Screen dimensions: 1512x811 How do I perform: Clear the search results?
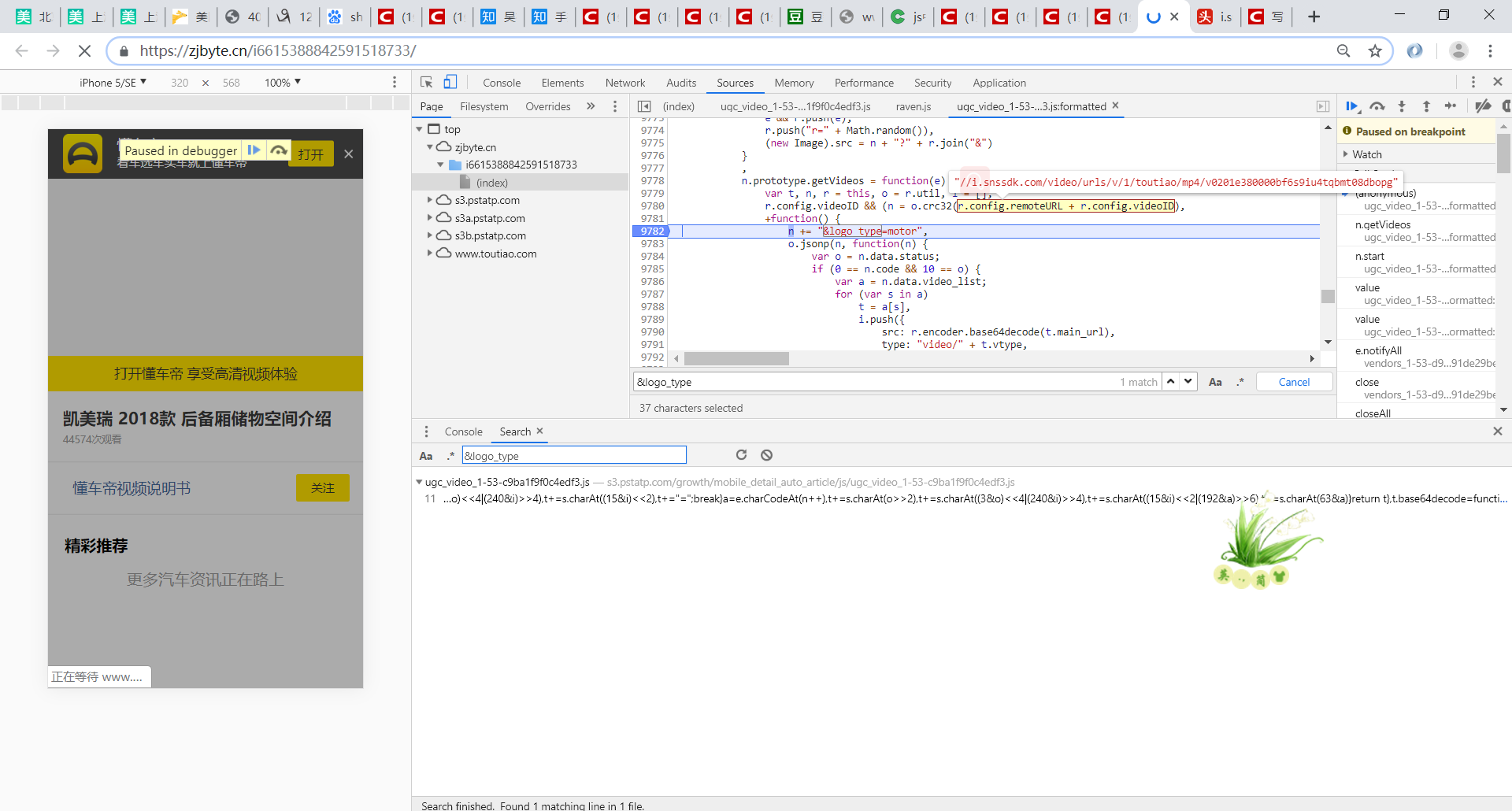click(766, 455)
